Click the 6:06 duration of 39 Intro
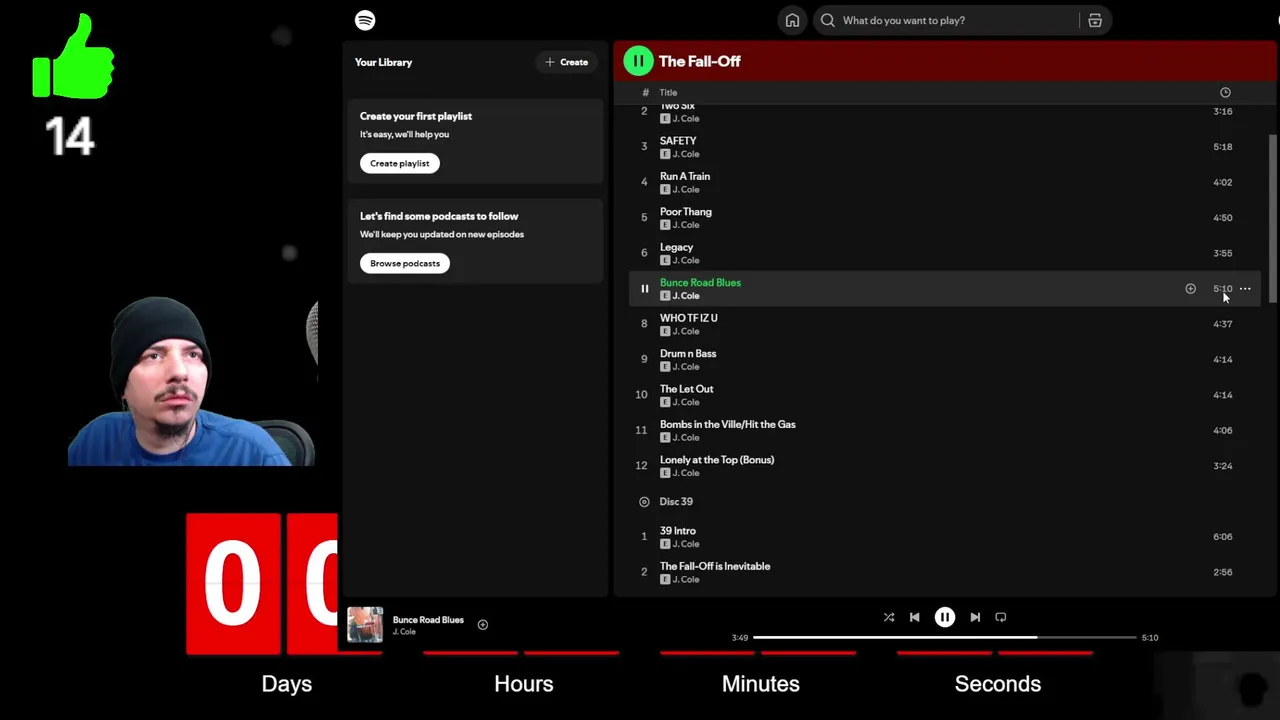Viewport: 1280px width, 720px height. coord(1223,537)
